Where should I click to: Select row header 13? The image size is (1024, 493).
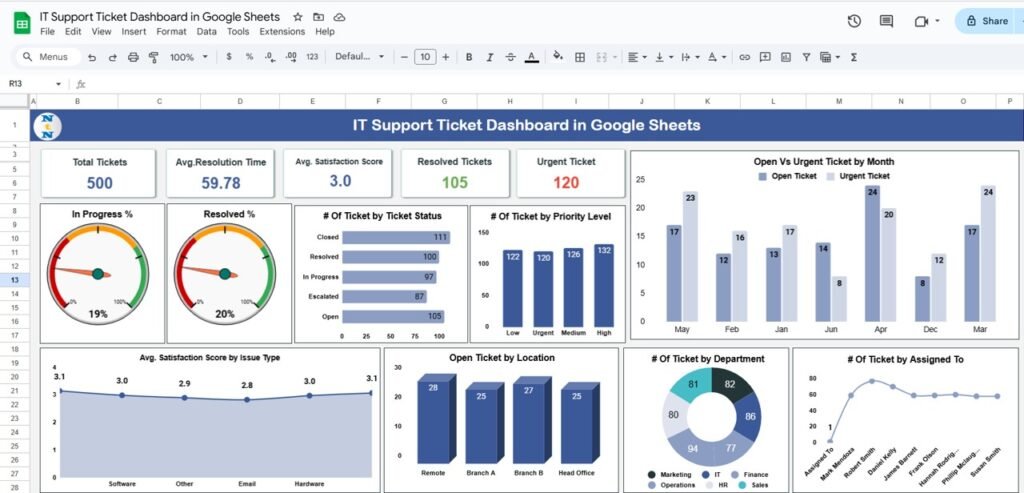coord(14,280)
